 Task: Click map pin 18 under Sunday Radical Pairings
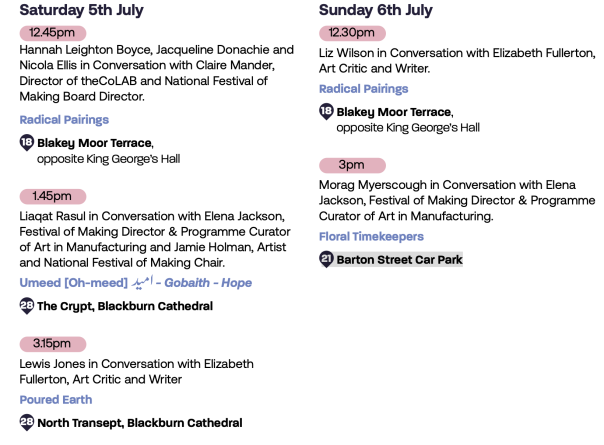[326, 112]
